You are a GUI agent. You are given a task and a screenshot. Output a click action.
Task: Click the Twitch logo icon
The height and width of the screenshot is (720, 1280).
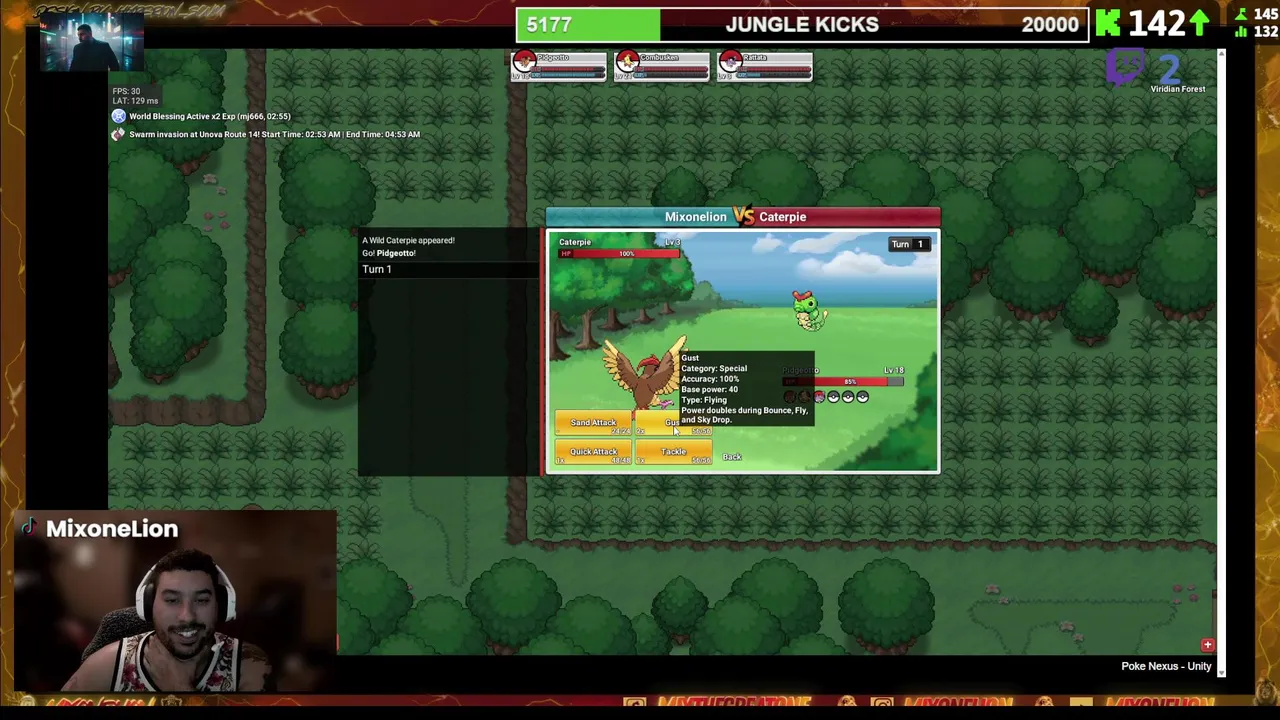pos(1125,68)
